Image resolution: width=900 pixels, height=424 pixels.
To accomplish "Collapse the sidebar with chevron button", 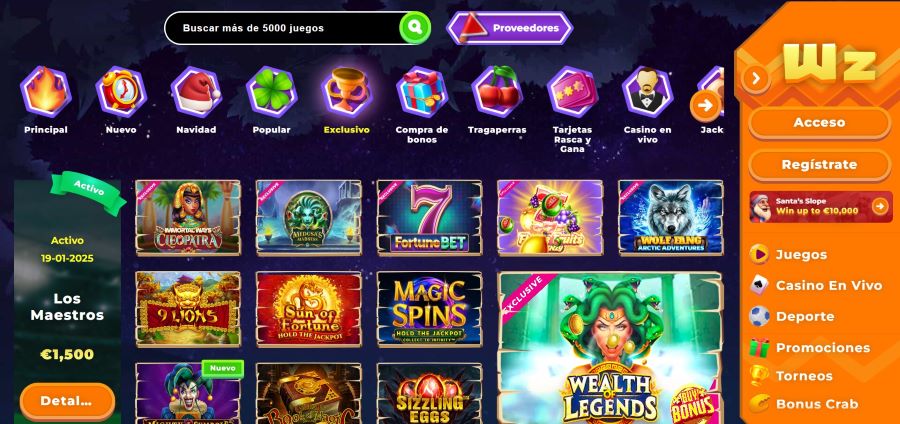I will pyautogui.click(x=756, y=77).
